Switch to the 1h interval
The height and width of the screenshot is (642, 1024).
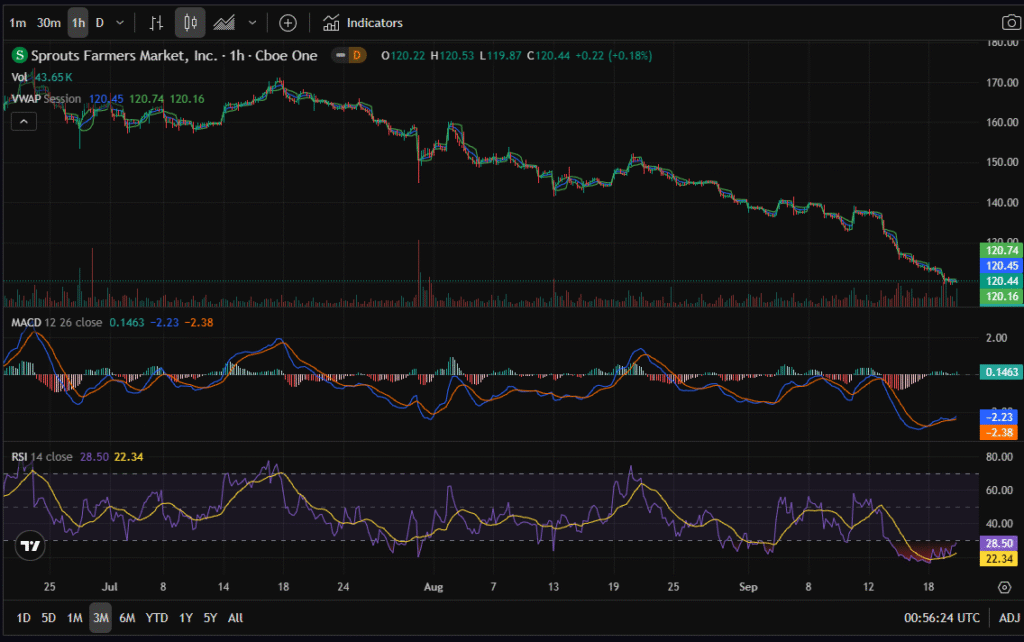[x=78, y=22]
